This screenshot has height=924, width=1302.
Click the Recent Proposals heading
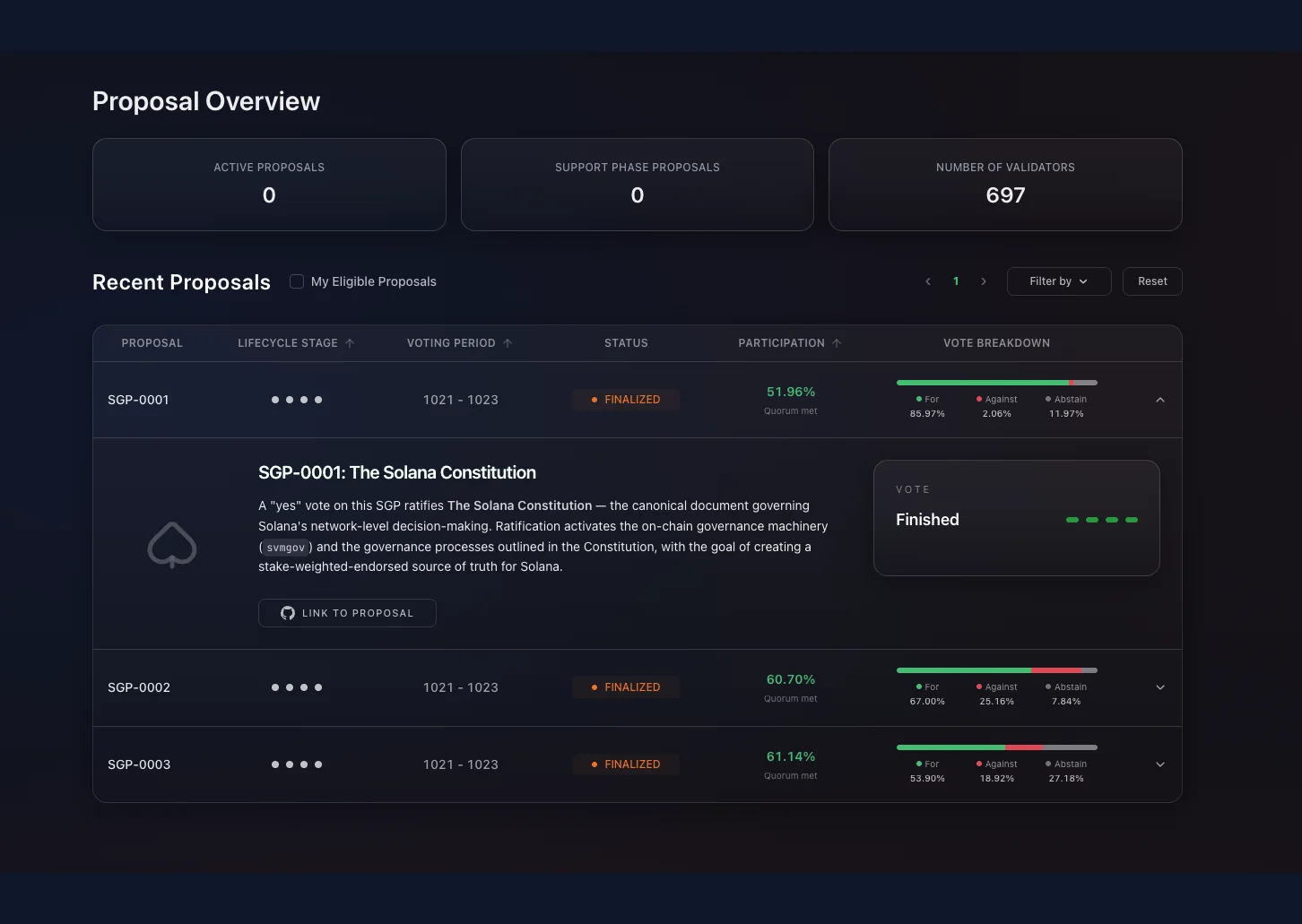tap(181, 282)
